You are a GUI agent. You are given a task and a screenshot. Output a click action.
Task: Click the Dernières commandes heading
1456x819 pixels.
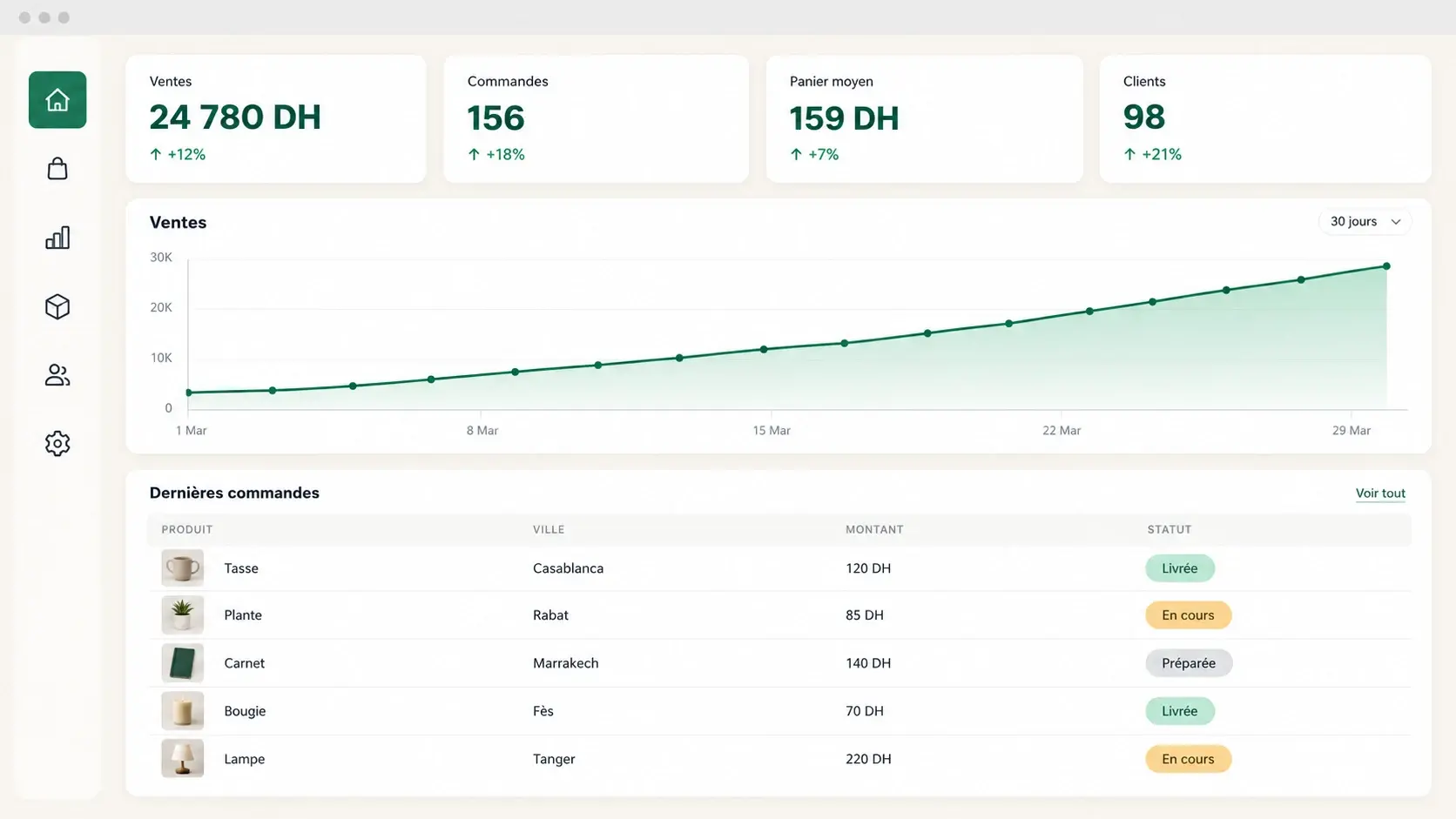(234, 493)
